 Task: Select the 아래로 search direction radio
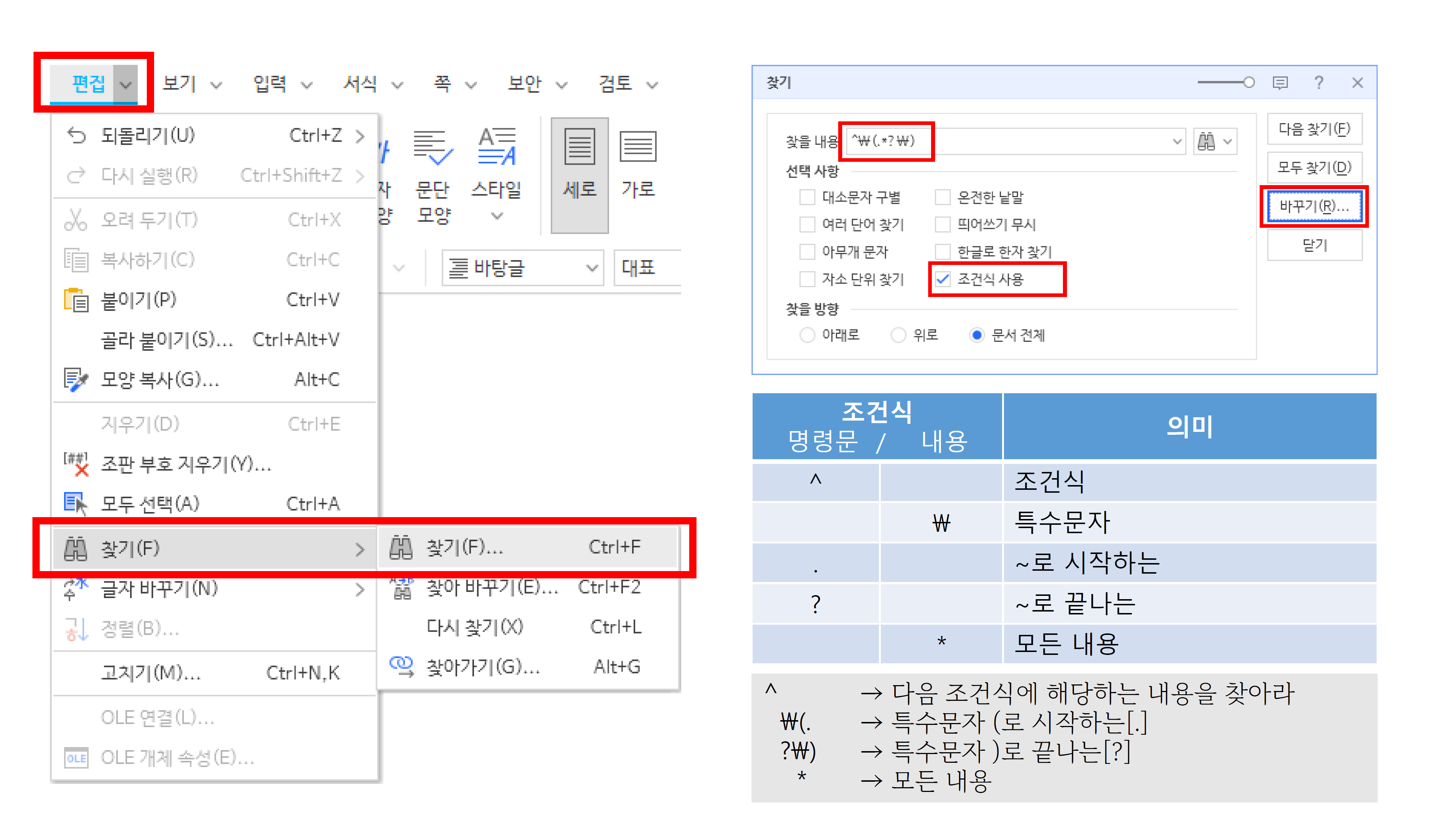(807, 335)
